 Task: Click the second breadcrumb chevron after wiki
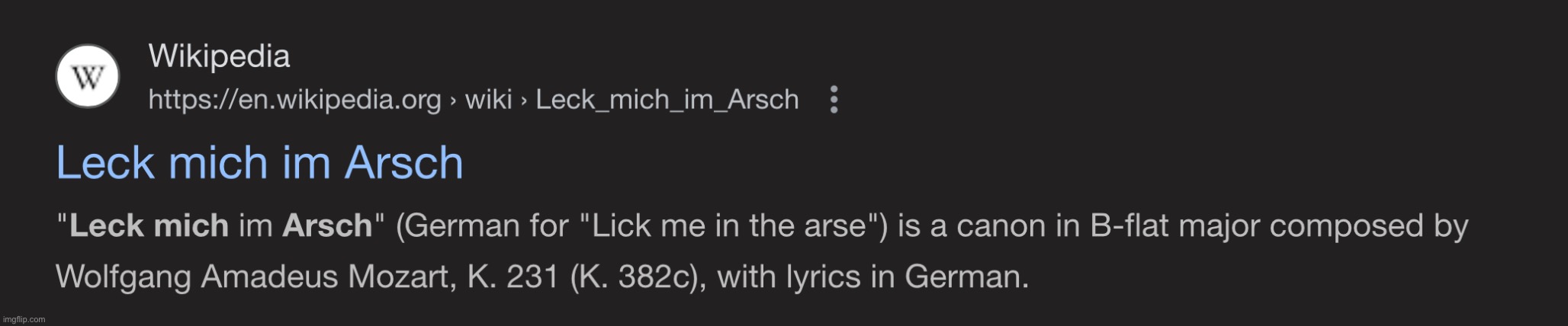pyautogui.click(x=524, y=101)
